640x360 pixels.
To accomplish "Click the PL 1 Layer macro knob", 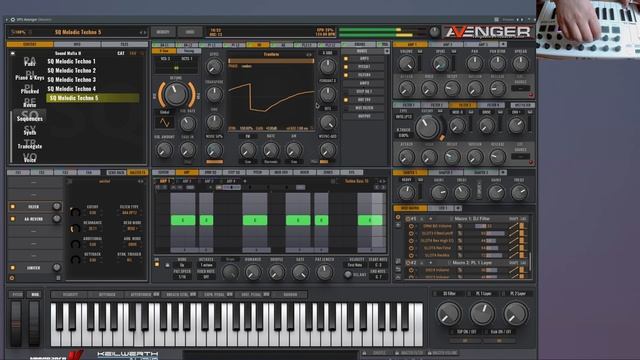I will [482, 313].
